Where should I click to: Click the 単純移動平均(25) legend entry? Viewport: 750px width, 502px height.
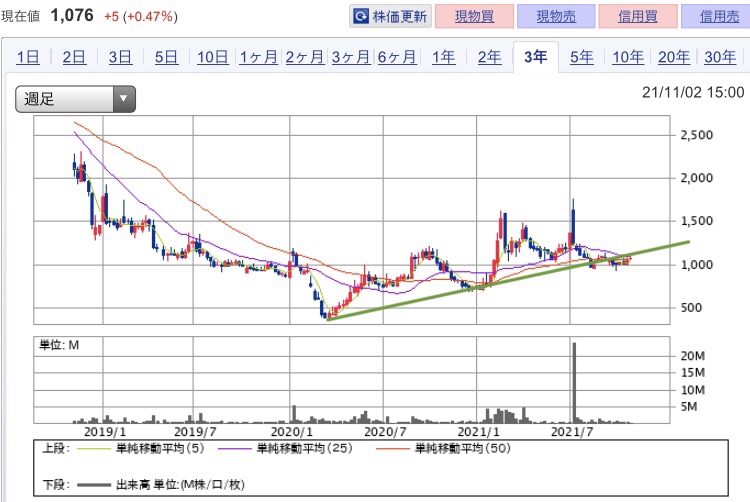pos(285,448)
